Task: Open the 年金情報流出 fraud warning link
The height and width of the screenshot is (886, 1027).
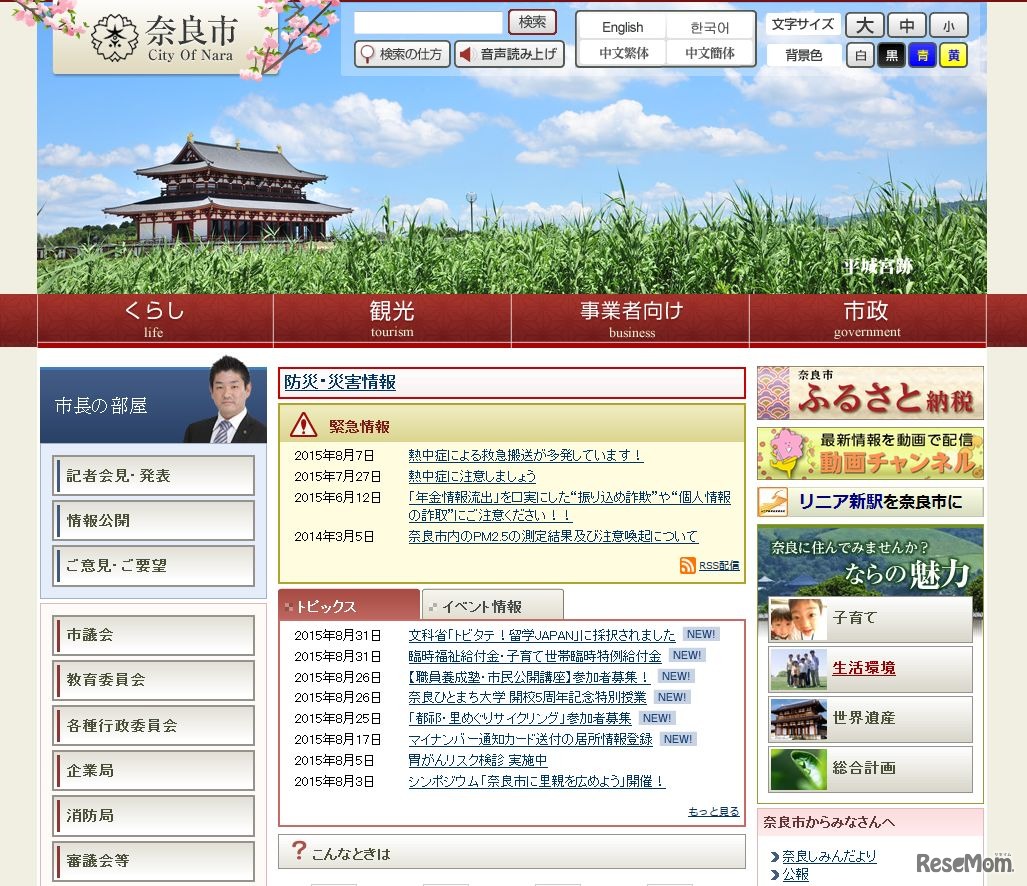Action: [x=570, y=506]
